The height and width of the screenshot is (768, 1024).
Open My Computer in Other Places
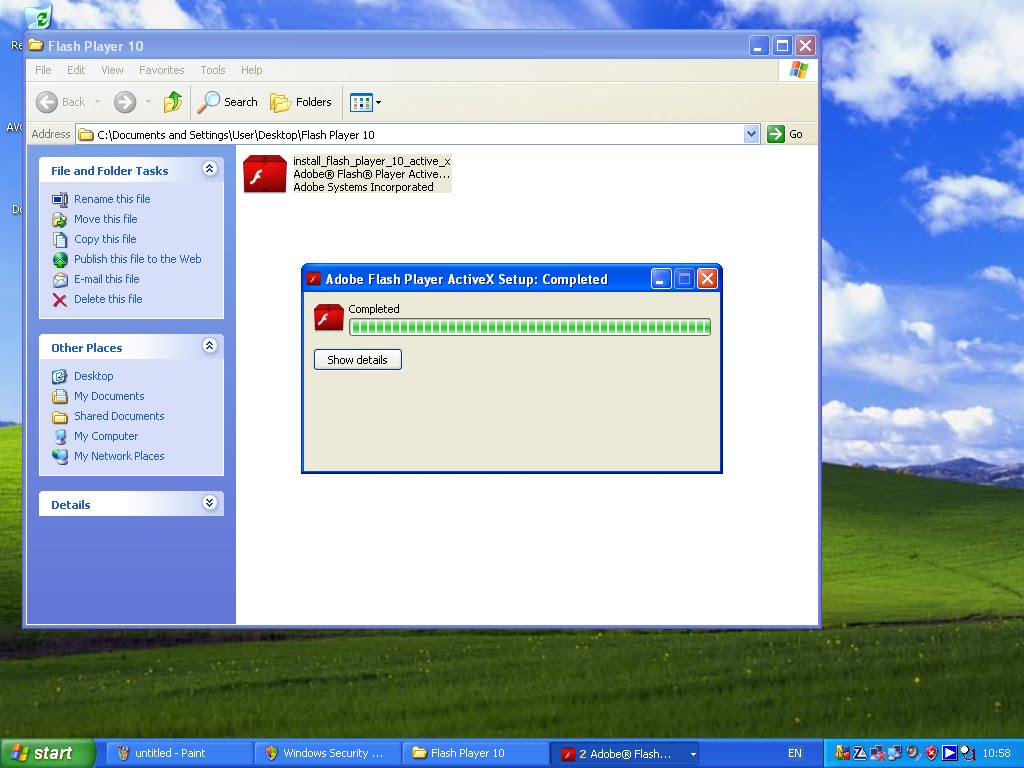106,436
